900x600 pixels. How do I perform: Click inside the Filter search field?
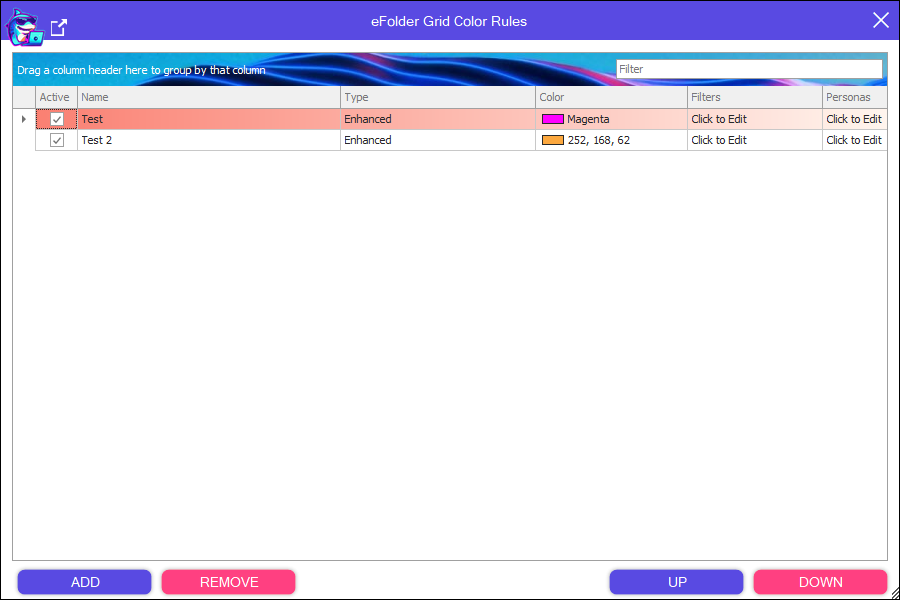(x=748, y=69)
